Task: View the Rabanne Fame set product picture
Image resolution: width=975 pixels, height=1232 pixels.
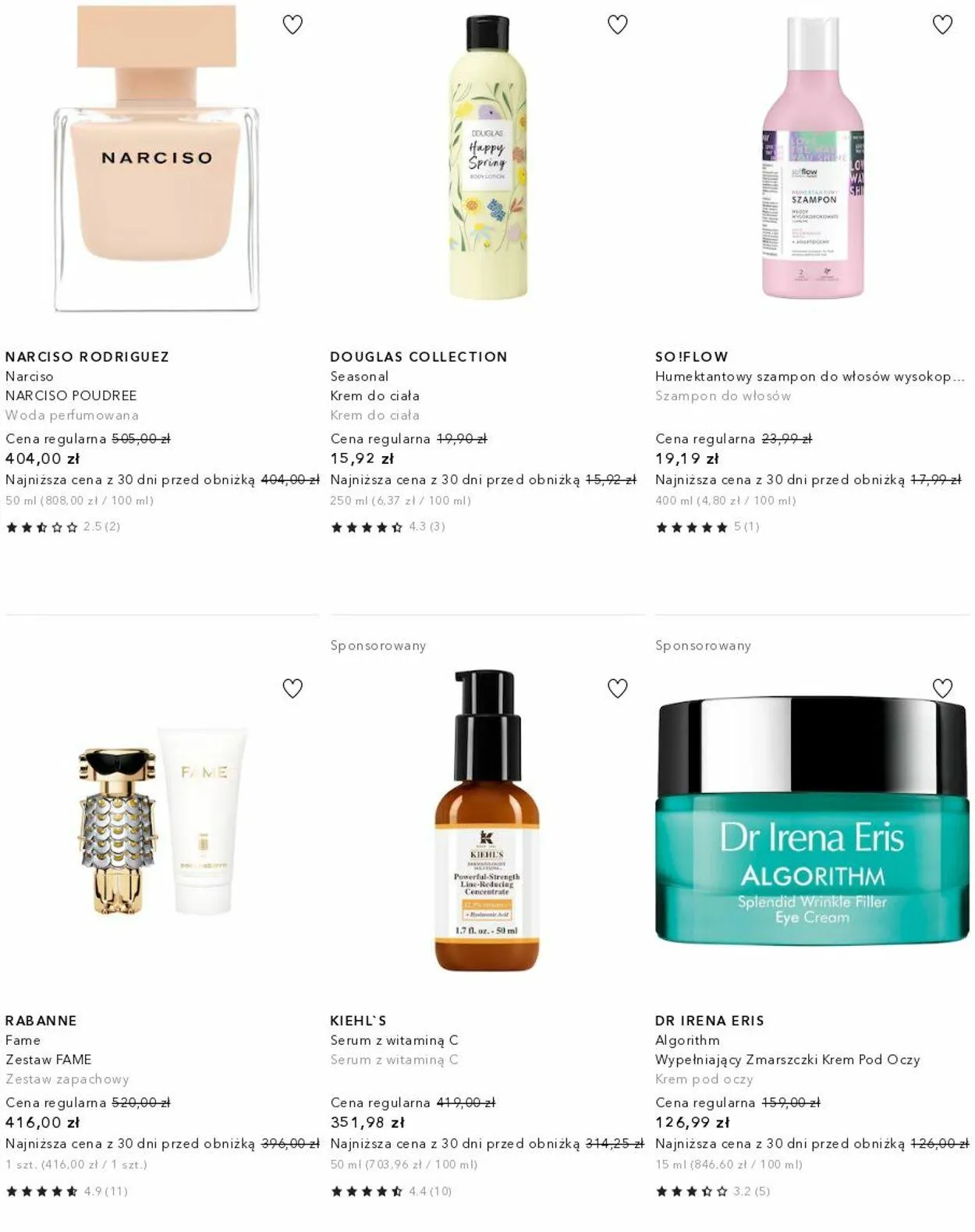Action: coord(162,821)
